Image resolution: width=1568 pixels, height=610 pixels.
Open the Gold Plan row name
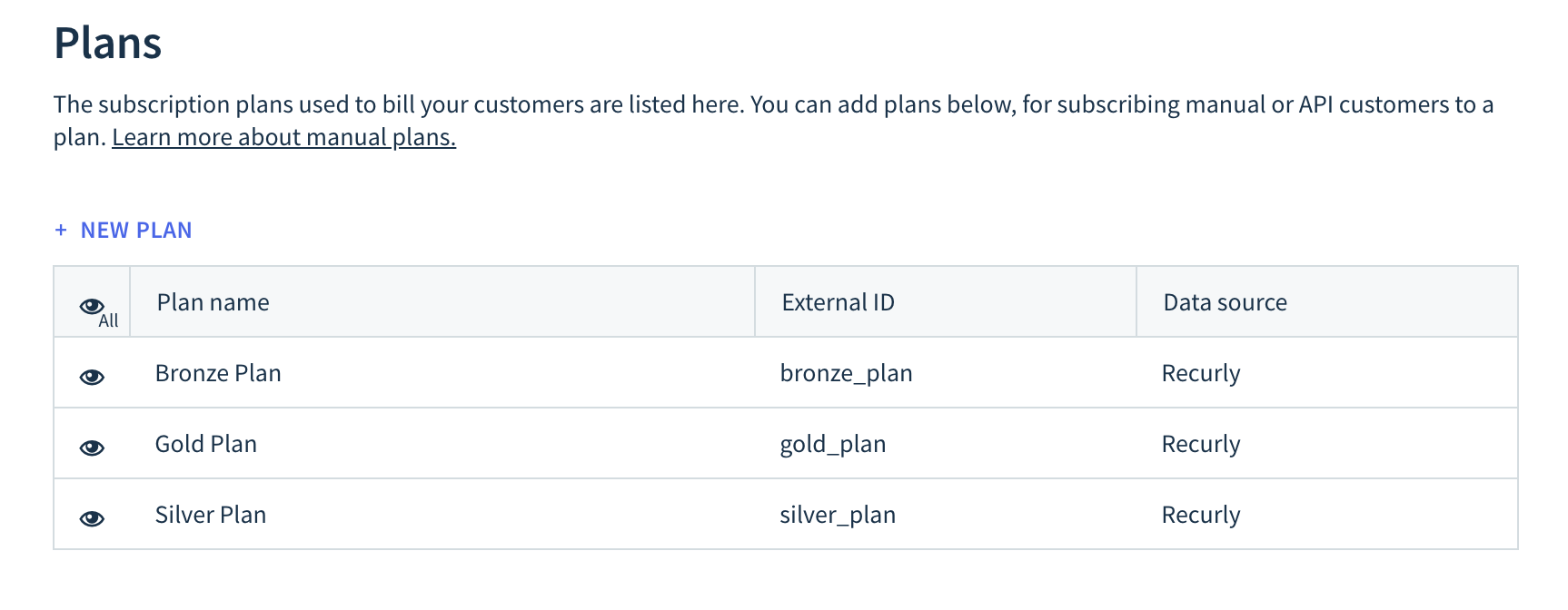click(206, 444)
